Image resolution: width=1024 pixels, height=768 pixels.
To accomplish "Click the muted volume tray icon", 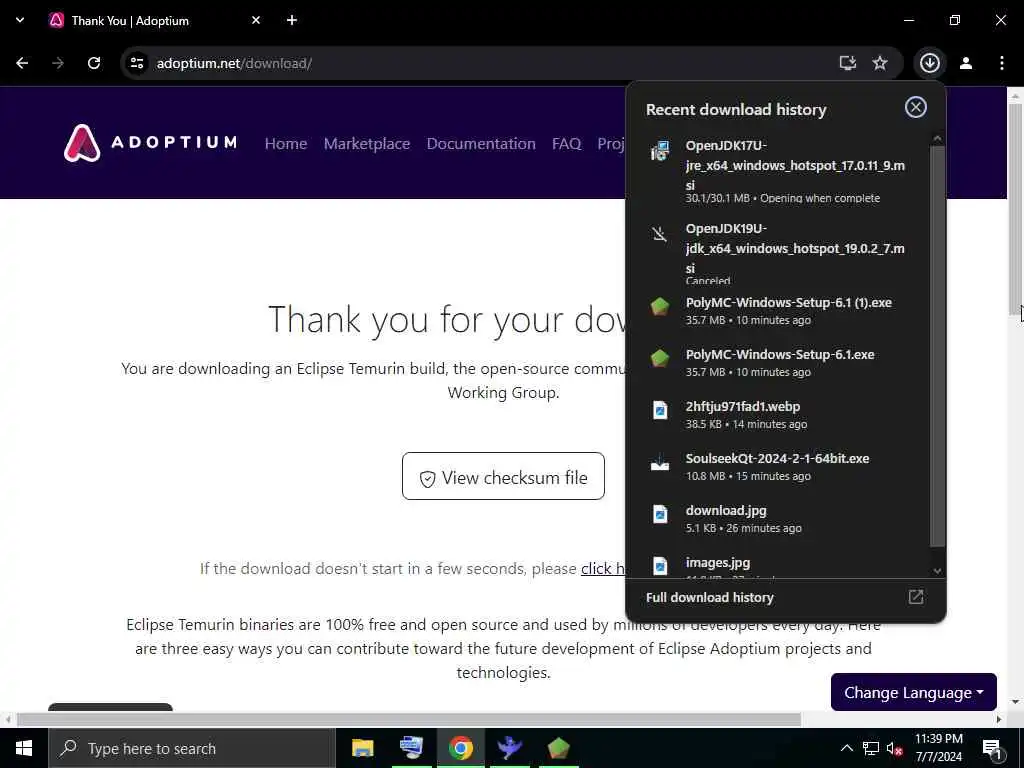I will pyautogui.click(x=895, y=749).
